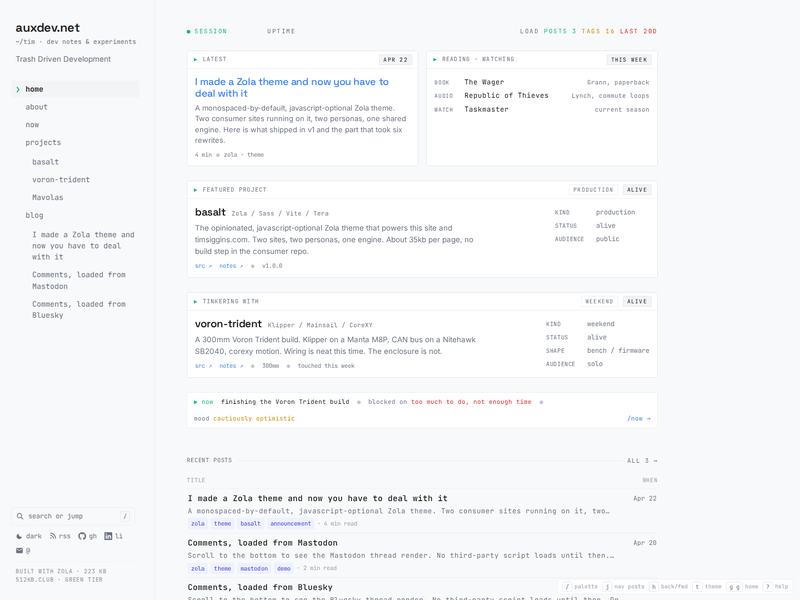Open sidebar post Comments, loaded from Mastodon
The image size is (800, 600).
tap(79, 281)
